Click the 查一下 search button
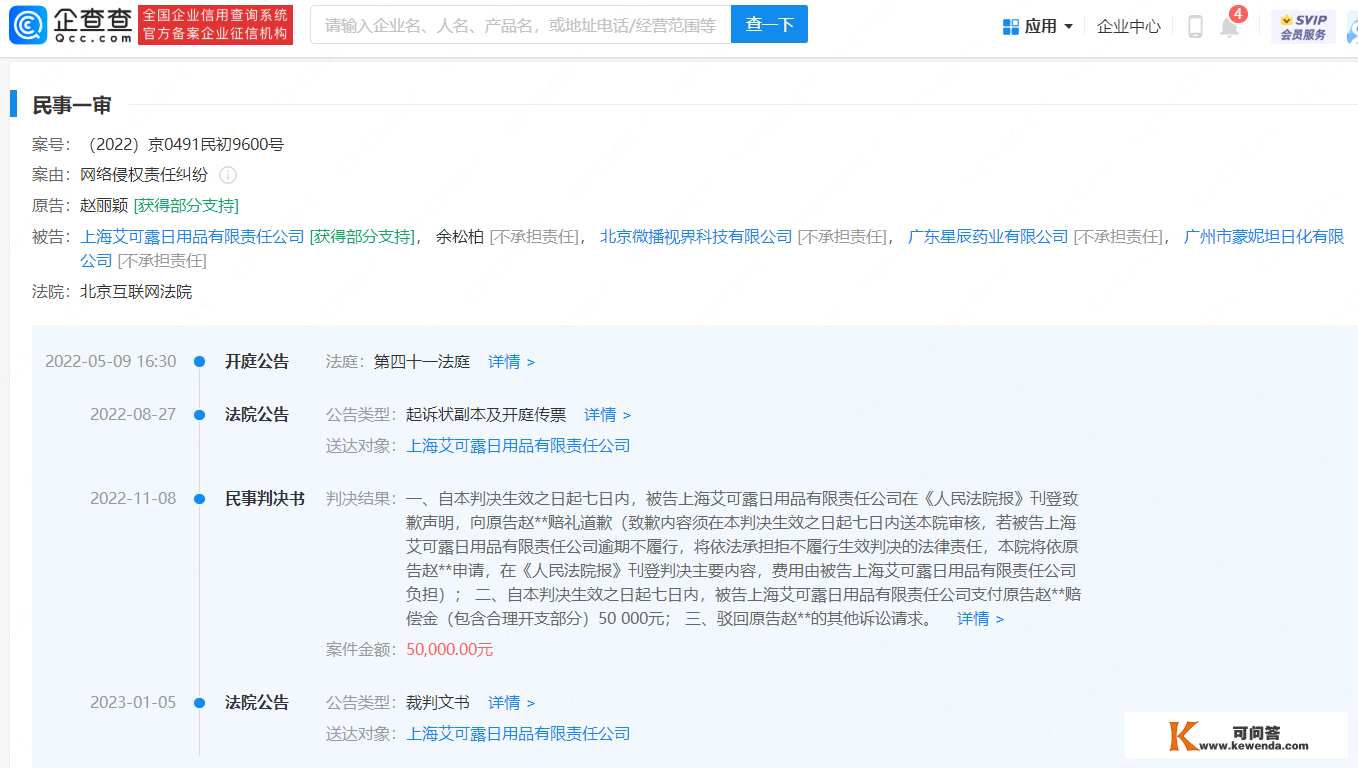 (x=769, y=24)
